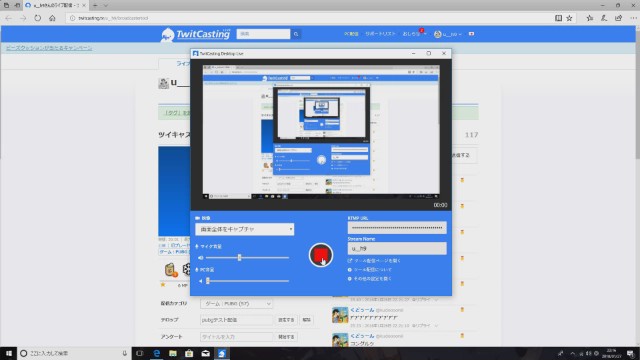Open the tool broadcast page link
Image resolution: width=640 pixels, height=360 pixels.
375,260
